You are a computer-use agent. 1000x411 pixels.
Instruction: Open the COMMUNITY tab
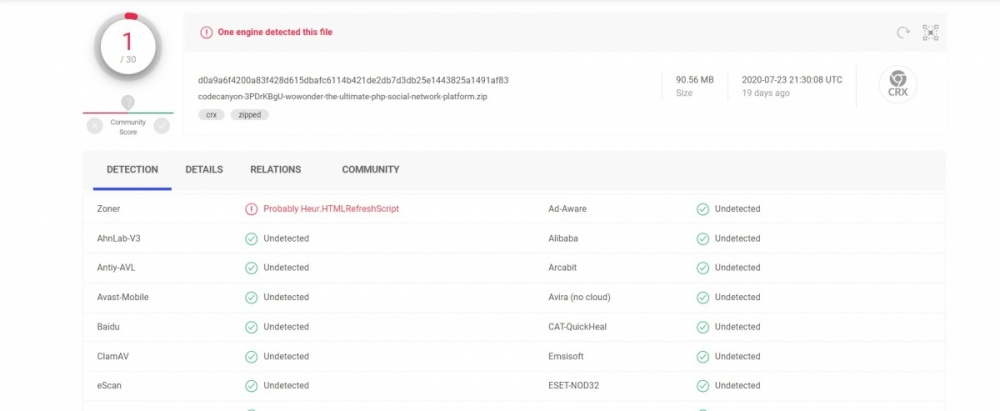coord(371,170)
